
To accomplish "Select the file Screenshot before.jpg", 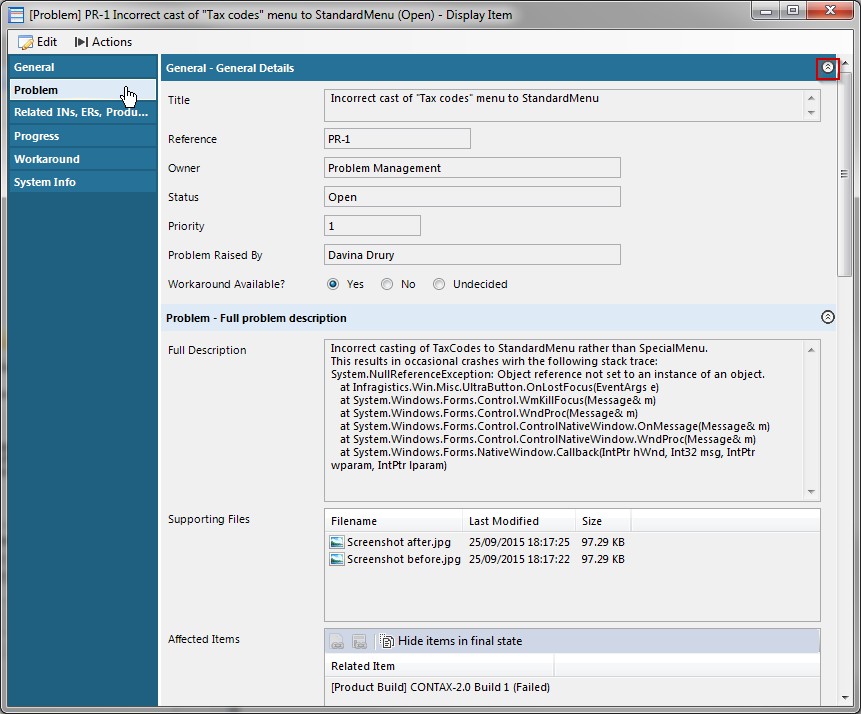I will [x=404, y=559].
